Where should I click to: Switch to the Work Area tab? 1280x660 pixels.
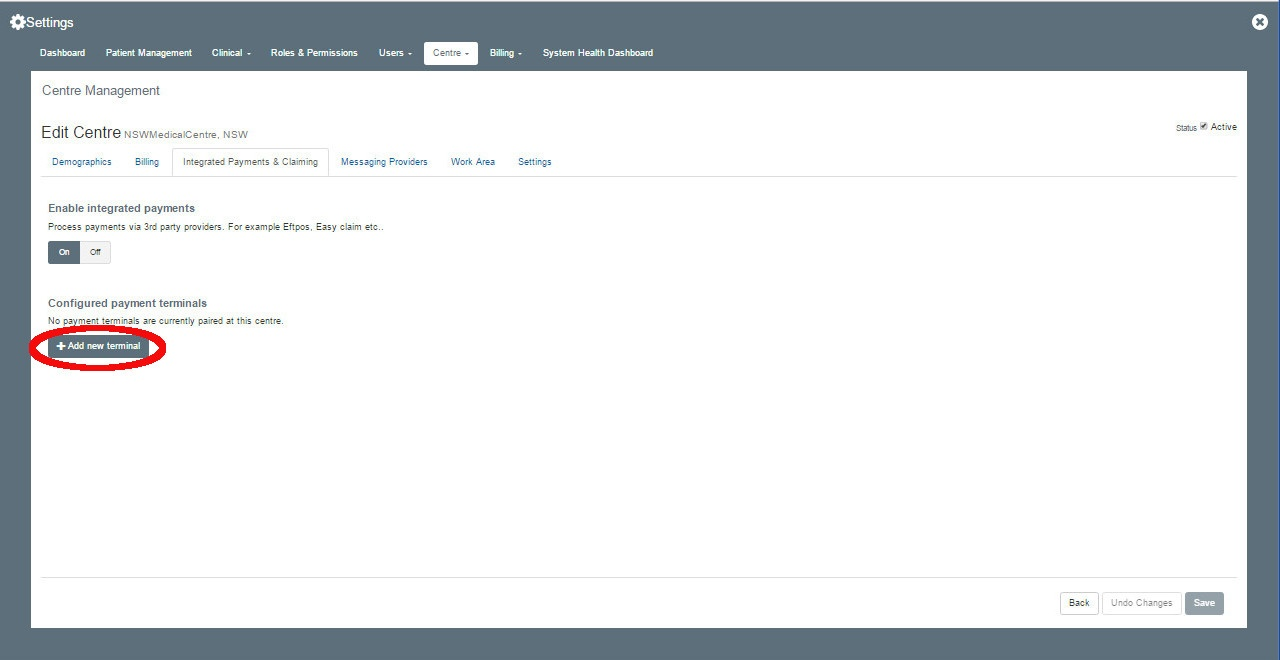pos(472,162)
